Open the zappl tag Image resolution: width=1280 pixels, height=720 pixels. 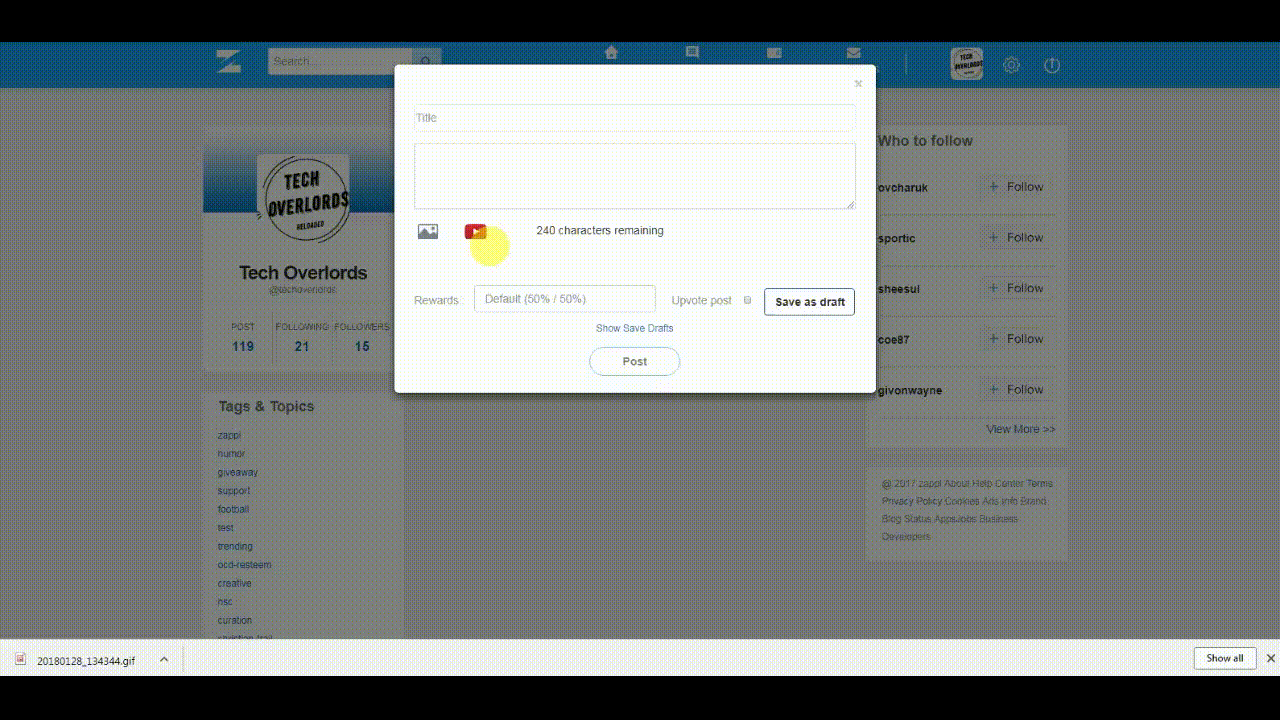(229, 435)
